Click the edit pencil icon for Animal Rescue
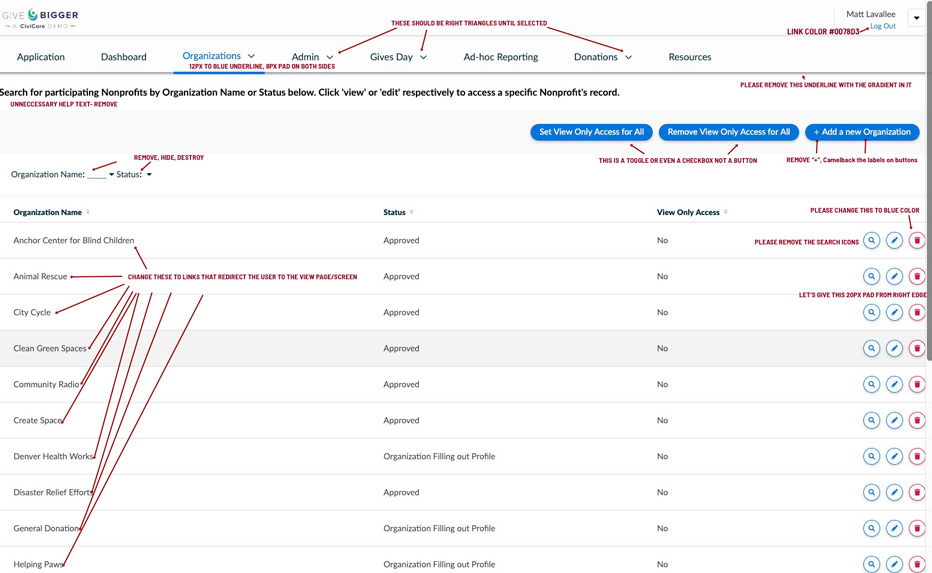 tap(894, 277)
